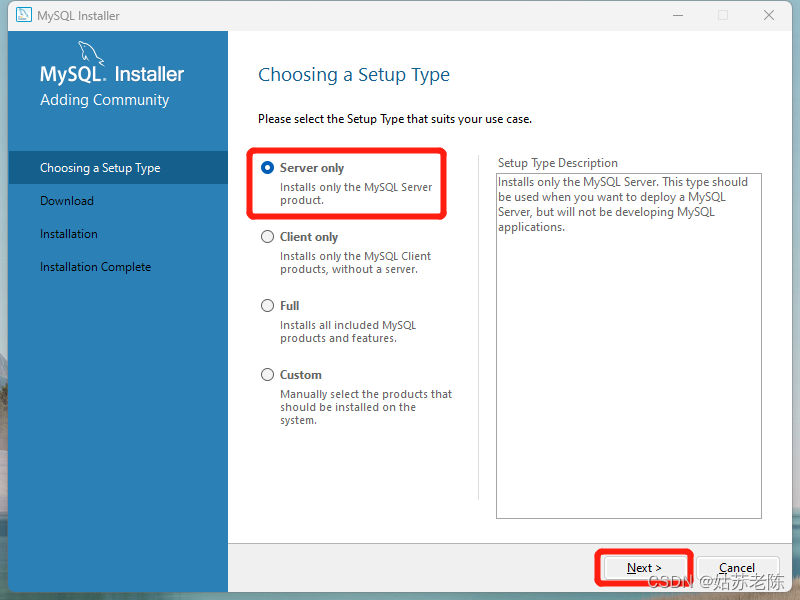Go to the Installation Complete step
Viewport: 800px width, 600px height.
[95, 267]
